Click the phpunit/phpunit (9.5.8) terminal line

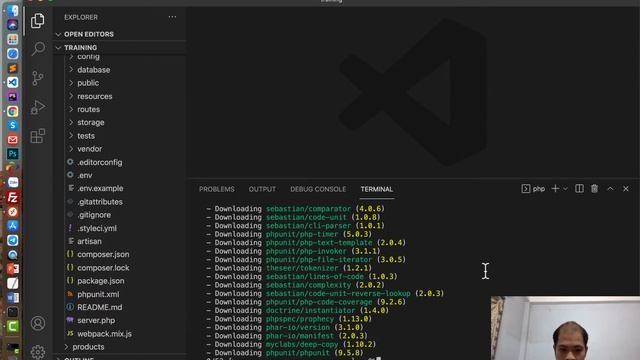pos(284,353)
